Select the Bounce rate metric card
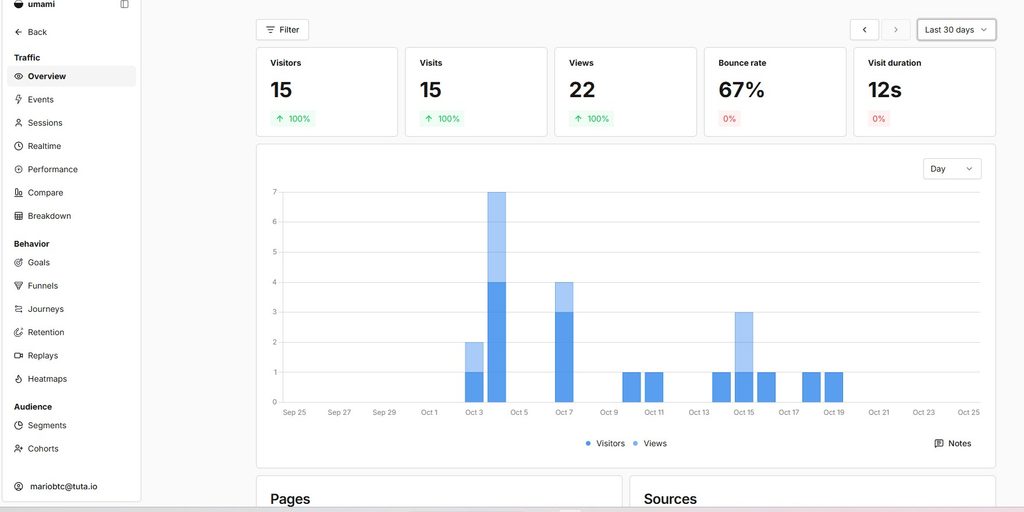 pos(775,91)
